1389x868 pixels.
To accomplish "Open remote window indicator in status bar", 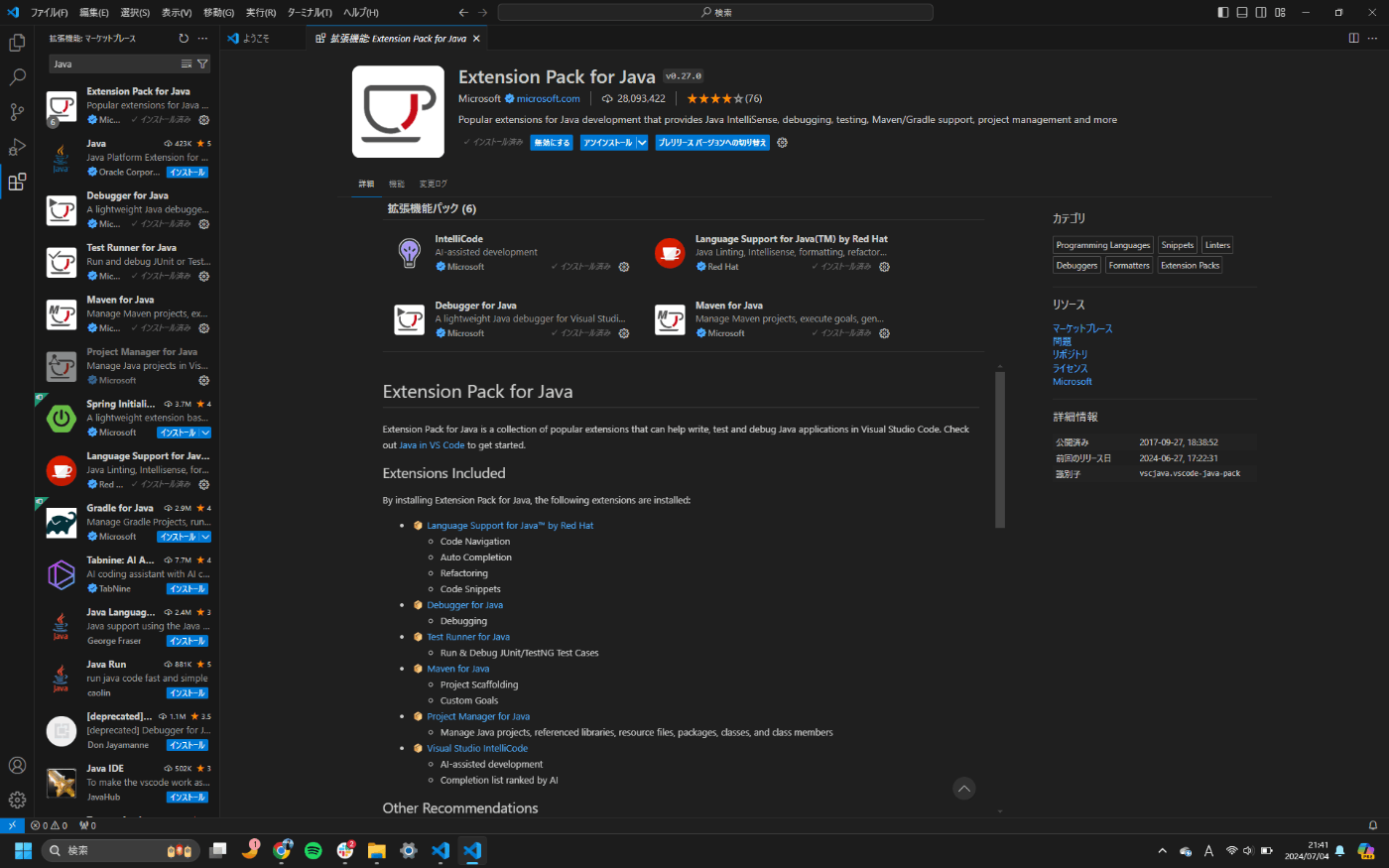I will click(x=12, y=825).
